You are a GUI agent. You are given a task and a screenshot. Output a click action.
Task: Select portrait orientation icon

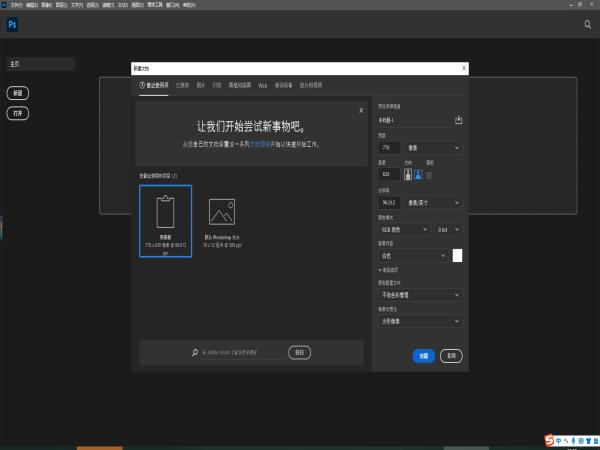coord(408,173)
